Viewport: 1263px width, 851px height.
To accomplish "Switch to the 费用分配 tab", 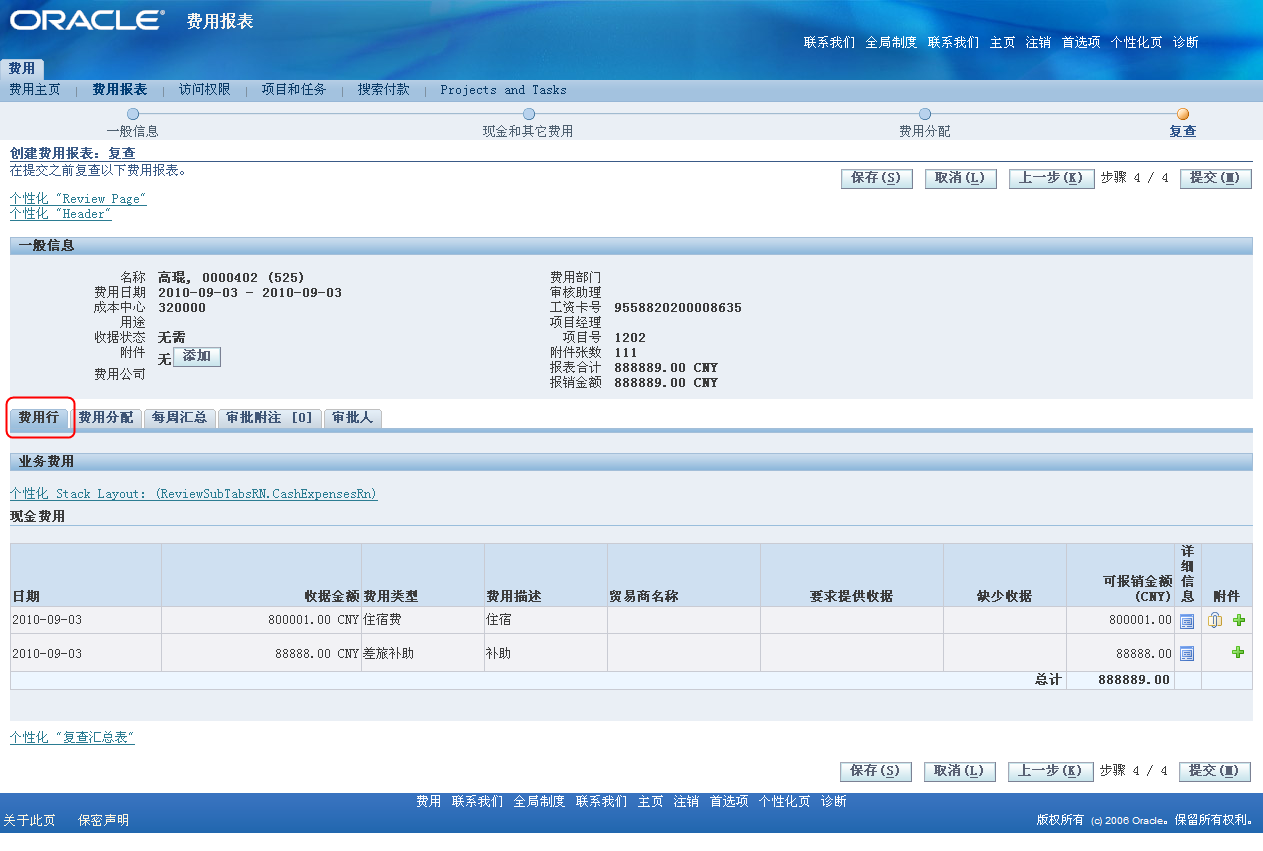I will [107, 418].
